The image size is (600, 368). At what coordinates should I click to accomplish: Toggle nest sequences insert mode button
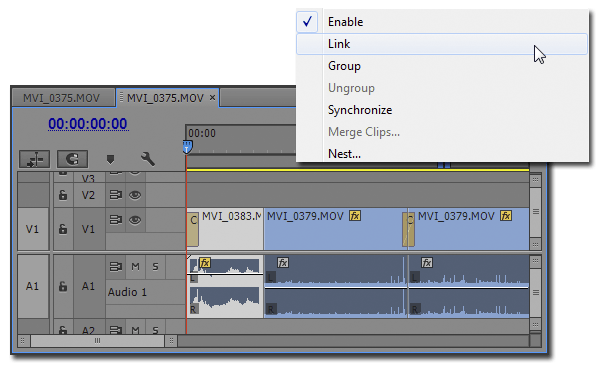click(35, 159)
